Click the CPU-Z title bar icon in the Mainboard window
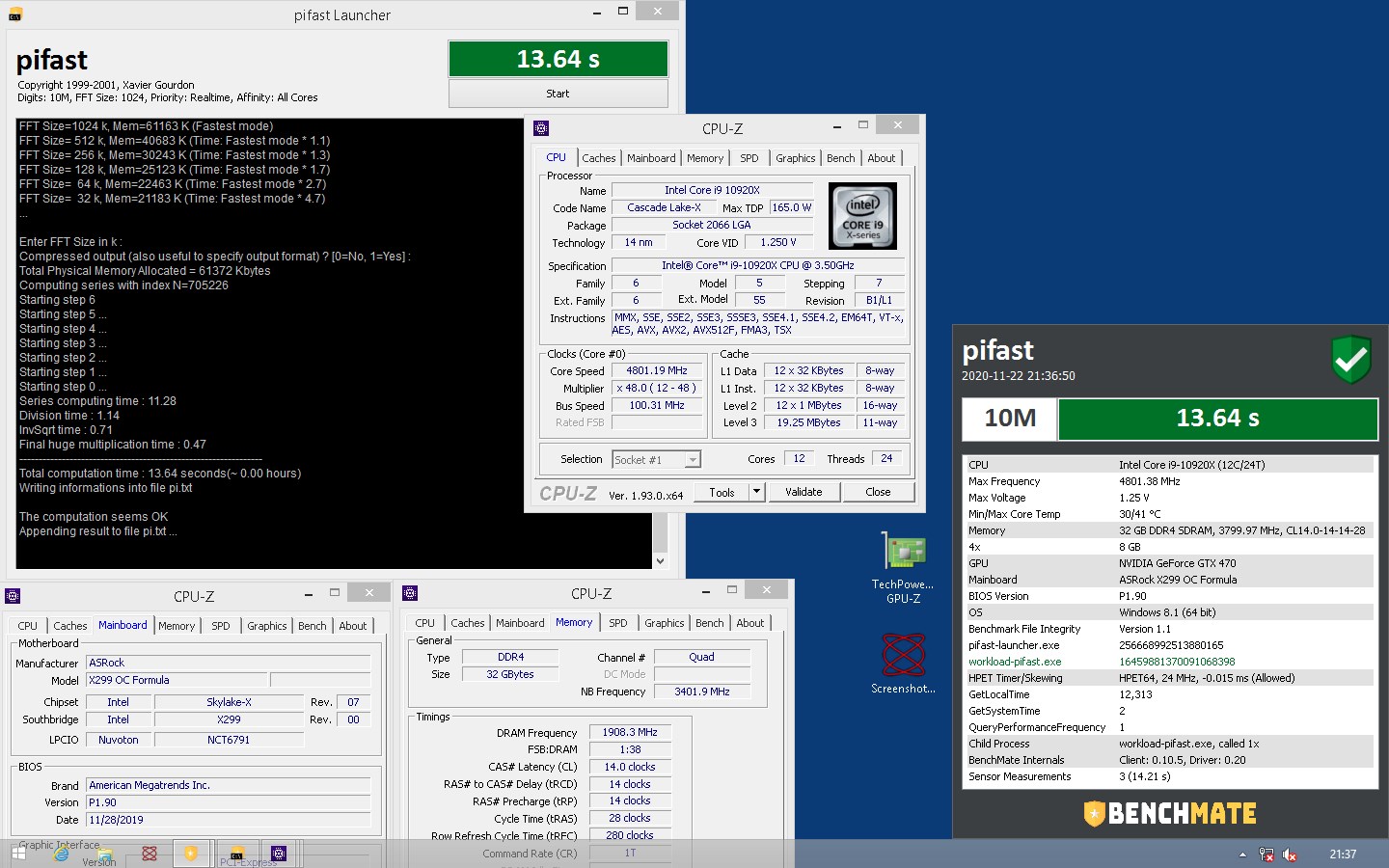The image size is (1389, 868). 13,596
